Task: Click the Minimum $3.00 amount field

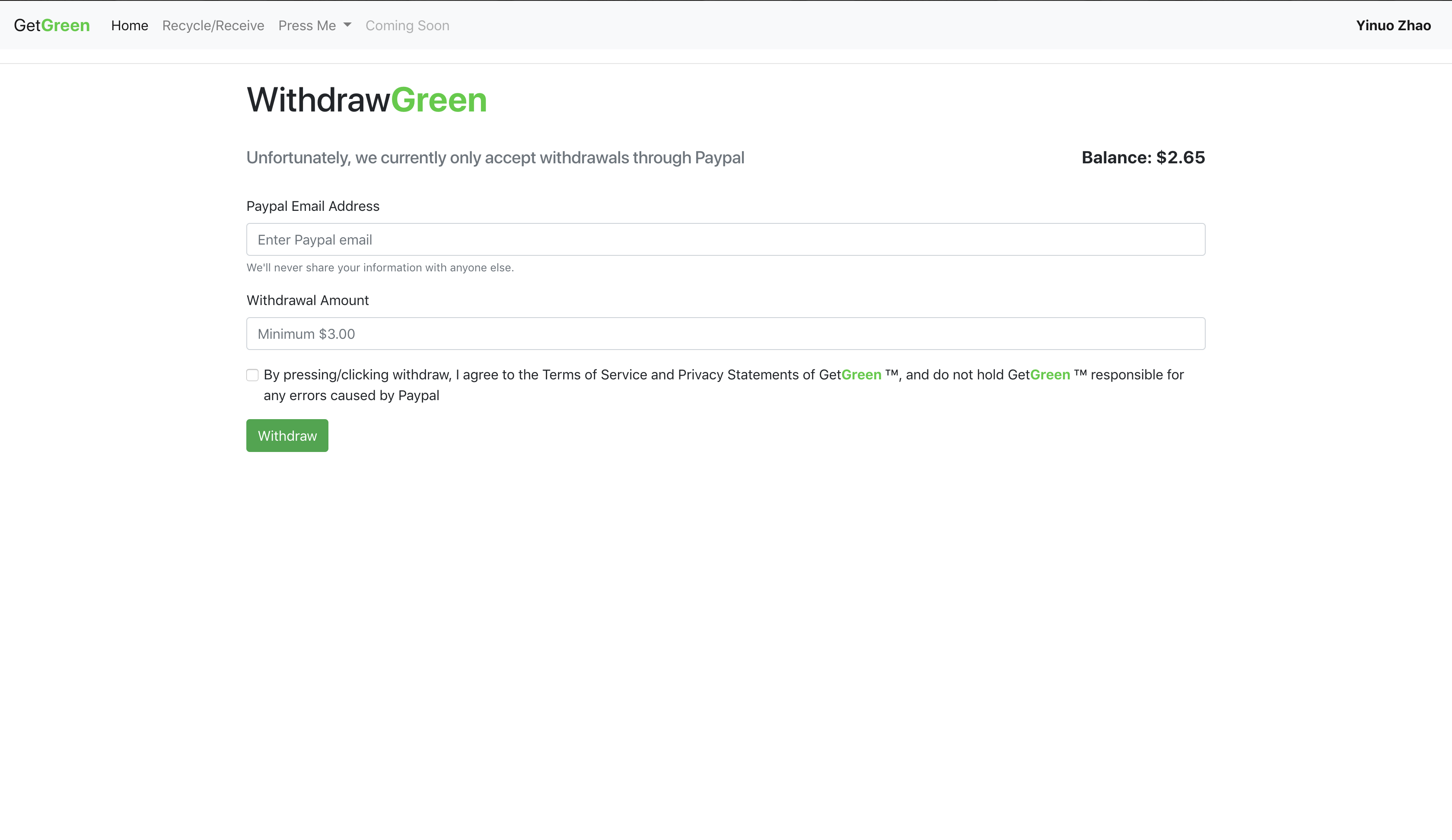Action: (726, 334)
